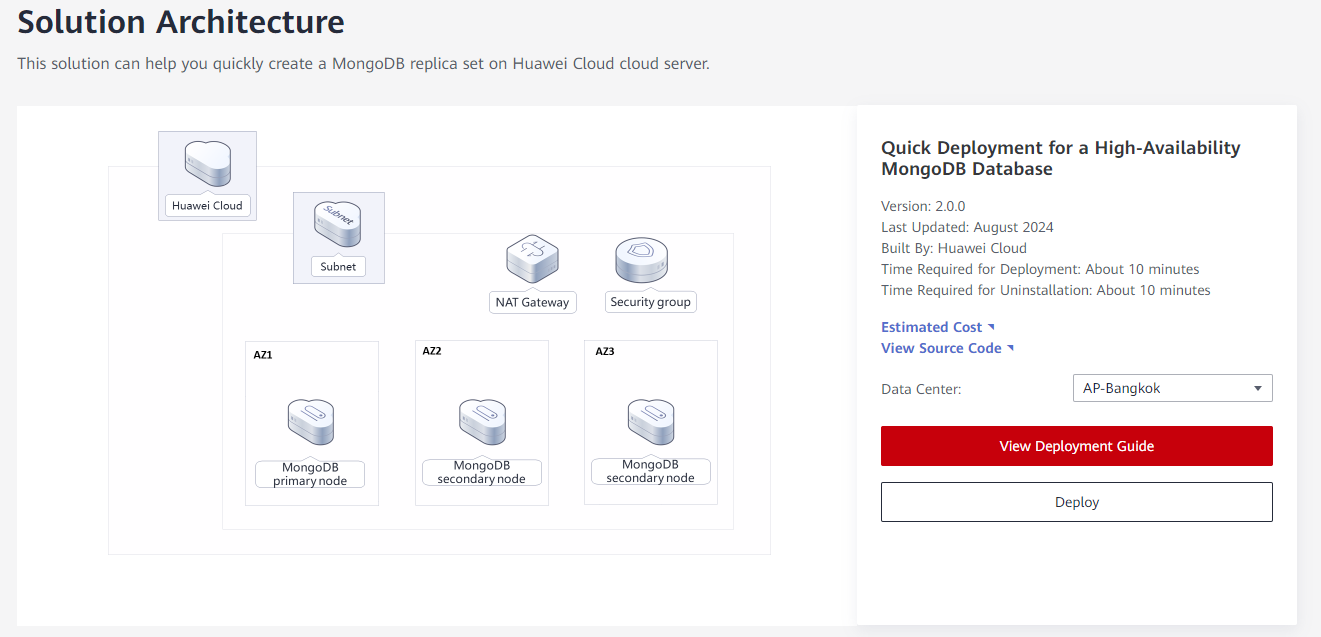The width and height of the screenshot is (1321, 637).
Task: Expand the View Source Code link arrow
Action: (1011, 348)
